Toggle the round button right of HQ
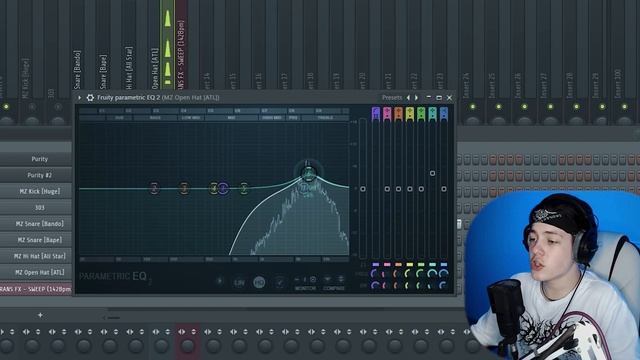 (280, 282)
